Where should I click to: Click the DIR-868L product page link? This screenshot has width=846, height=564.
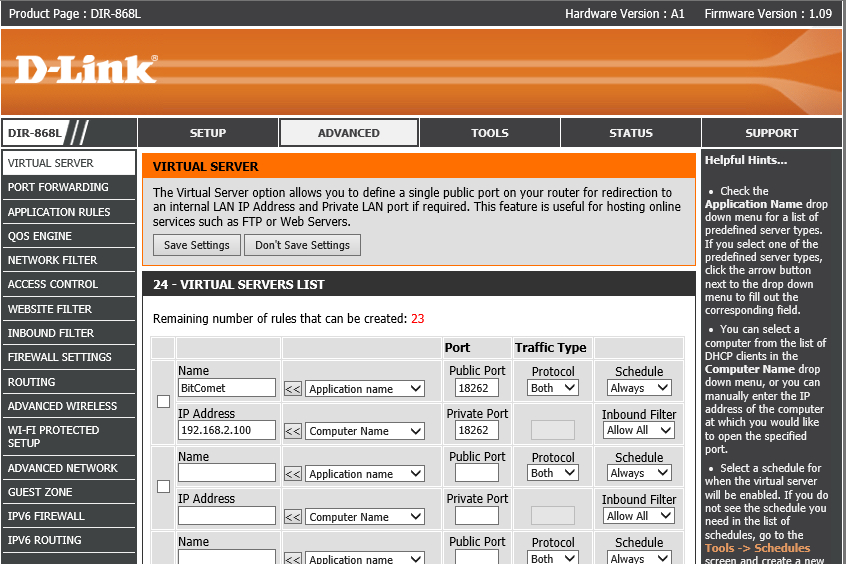75,13
